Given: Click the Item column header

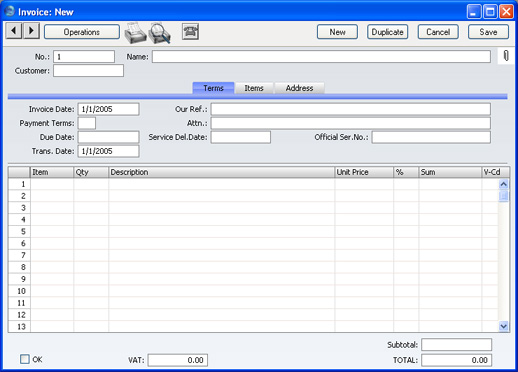Looking at the screenshot, I should [x=52, y=172].
